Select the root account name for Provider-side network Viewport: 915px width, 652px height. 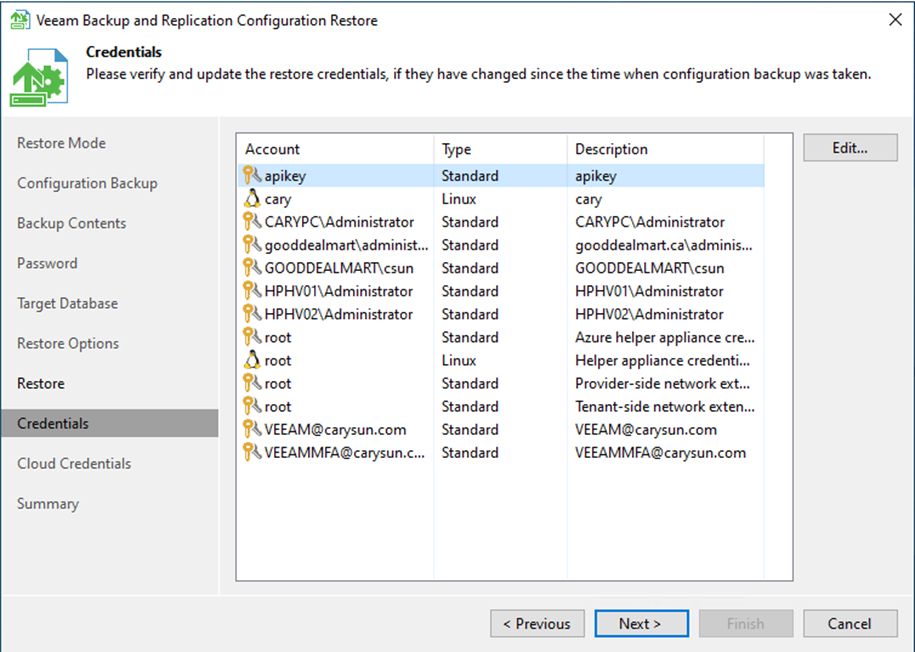278,383
